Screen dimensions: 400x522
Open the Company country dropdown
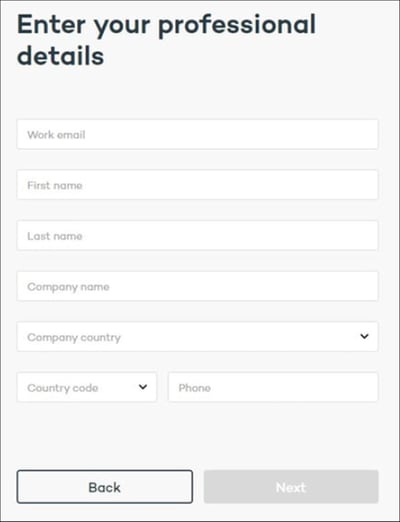(x=198, y=337)
